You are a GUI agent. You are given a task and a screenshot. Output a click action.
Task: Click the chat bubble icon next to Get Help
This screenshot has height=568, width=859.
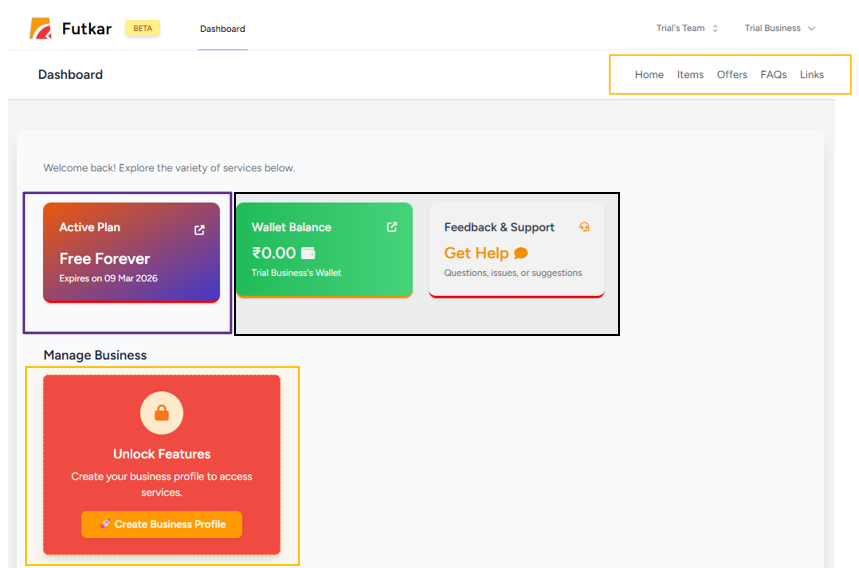click(521, 253)
